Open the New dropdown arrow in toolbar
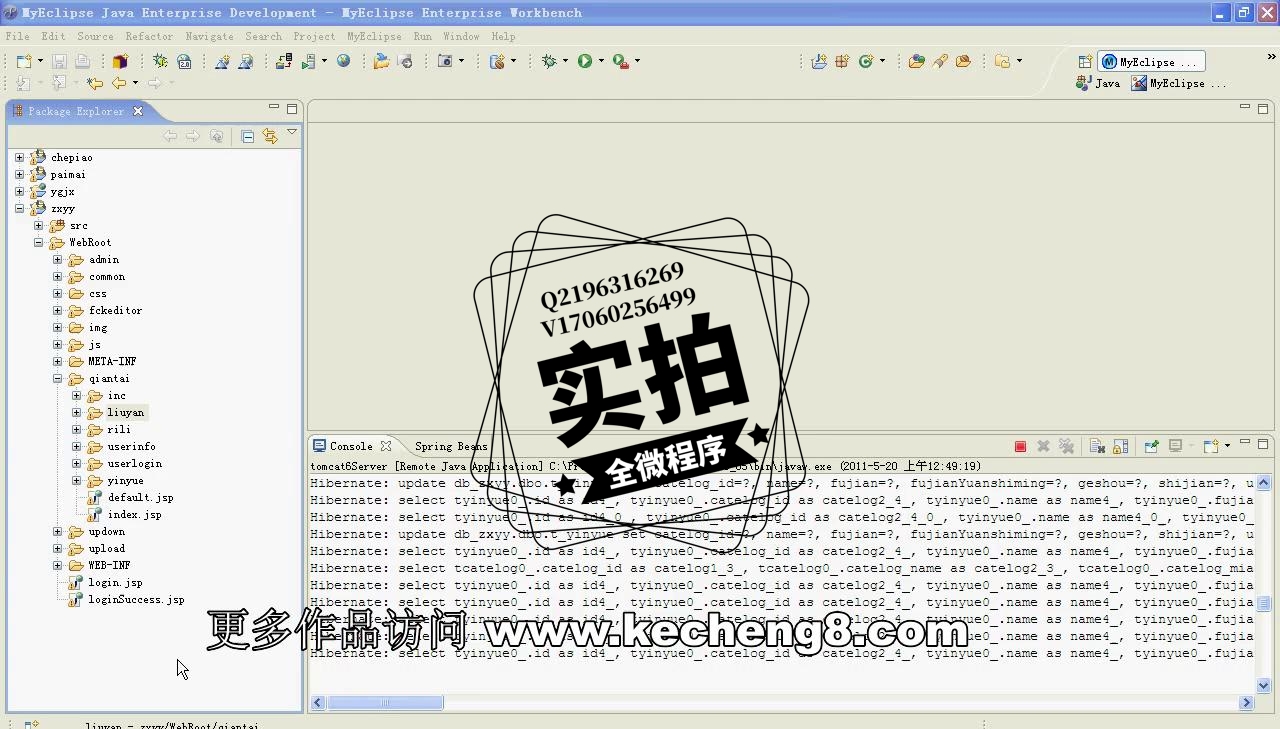The width and height of the screenshot is (1280, 729). [x=39, y=61]
